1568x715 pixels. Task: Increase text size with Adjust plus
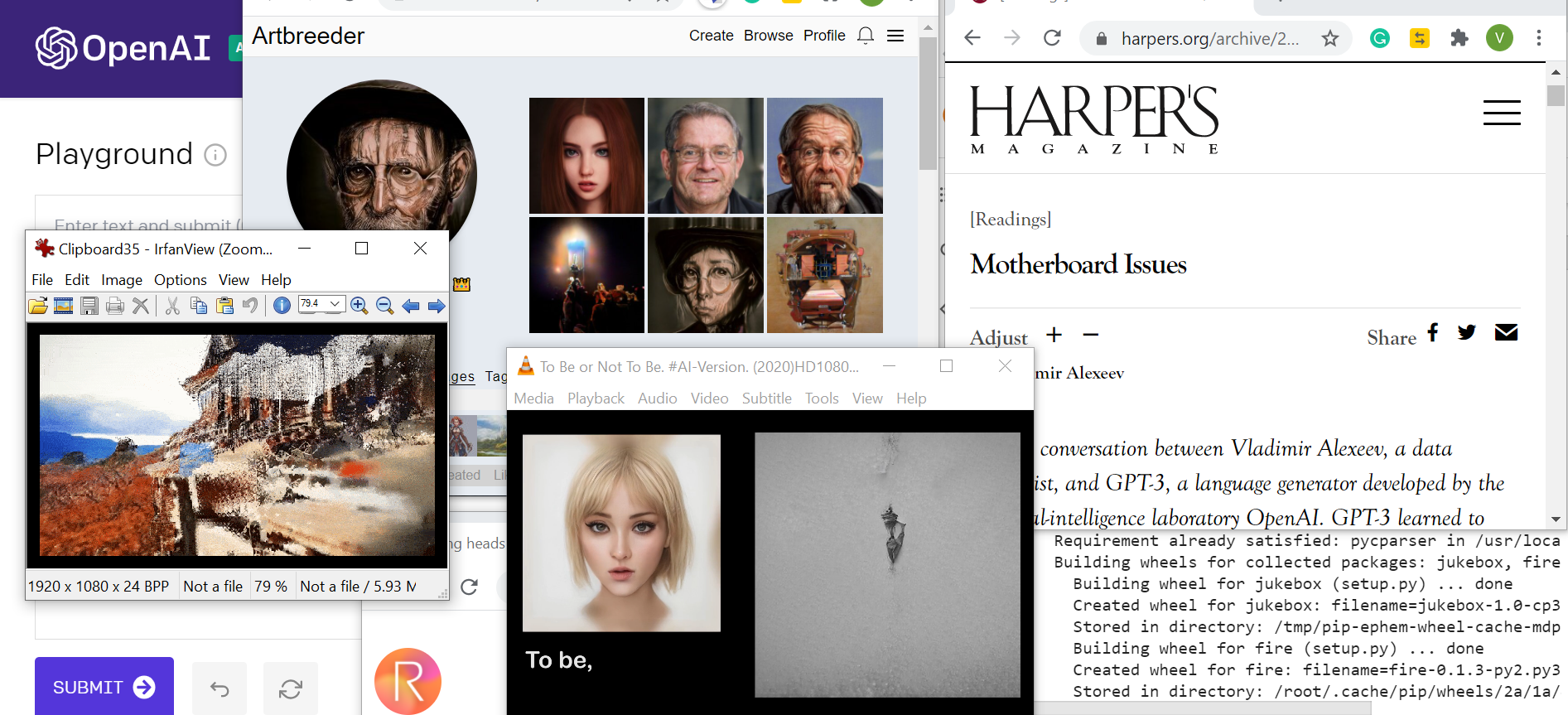coord(1054,335)
